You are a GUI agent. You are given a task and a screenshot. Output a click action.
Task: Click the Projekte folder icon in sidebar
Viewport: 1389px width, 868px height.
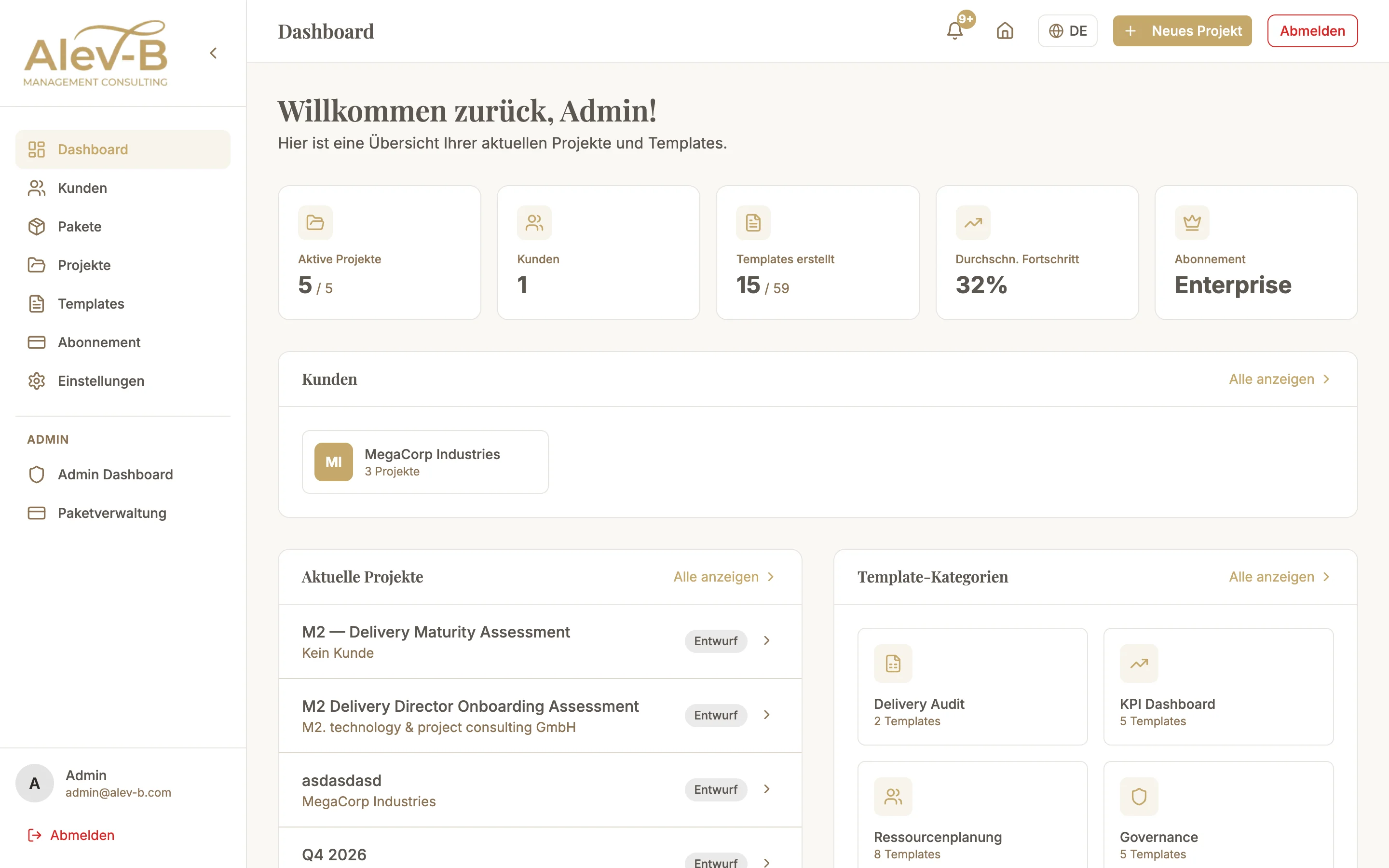[37, 265]
